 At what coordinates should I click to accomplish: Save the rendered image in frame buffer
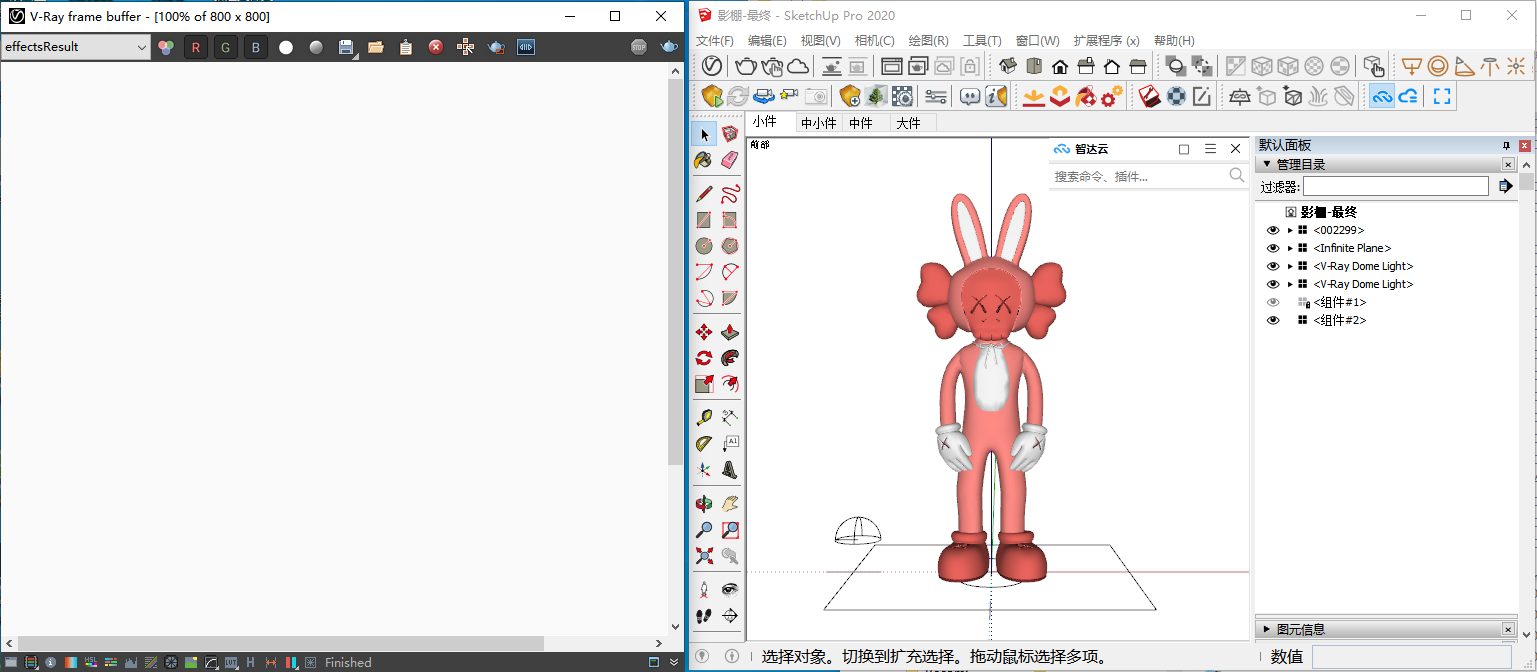pyautogui.click(x=346, y=47)
